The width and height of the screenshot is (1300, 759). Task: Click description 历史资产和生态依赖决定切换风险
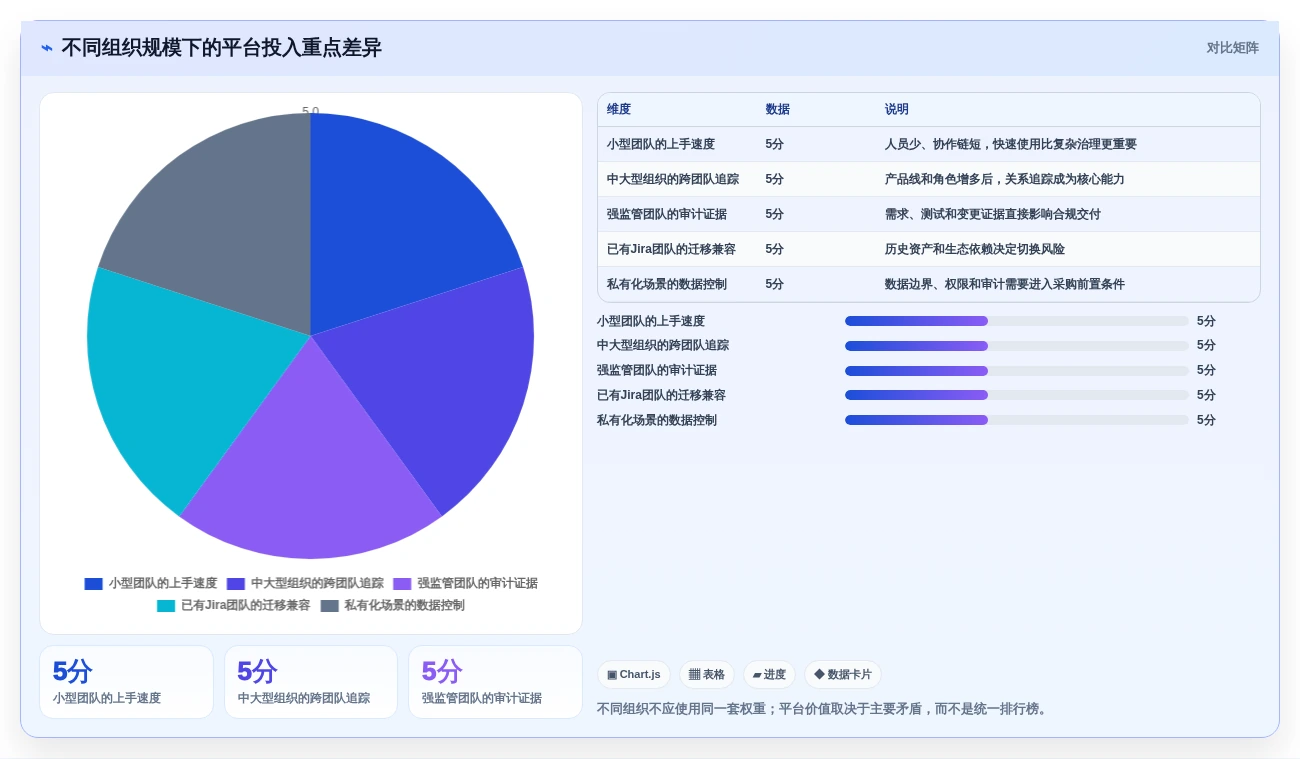[975, 249]
